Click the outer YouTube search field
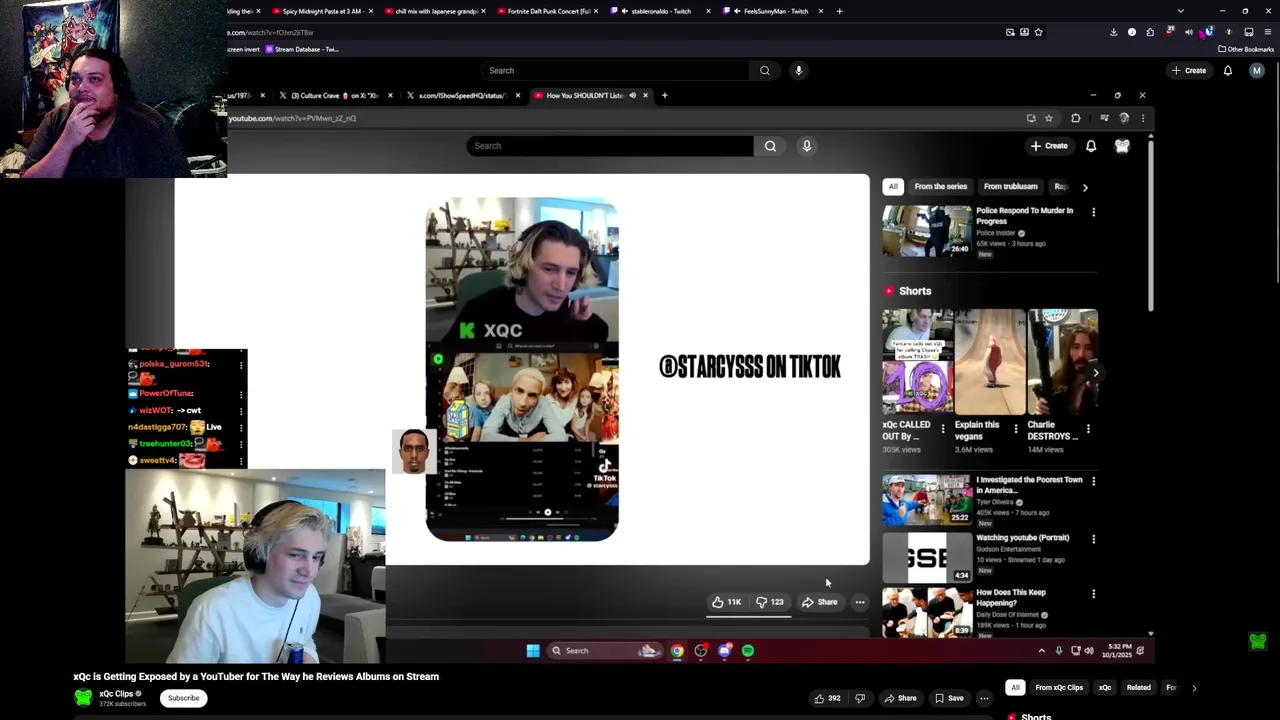Viewport: 1280px width, 720px height. [x=615, y=70]
